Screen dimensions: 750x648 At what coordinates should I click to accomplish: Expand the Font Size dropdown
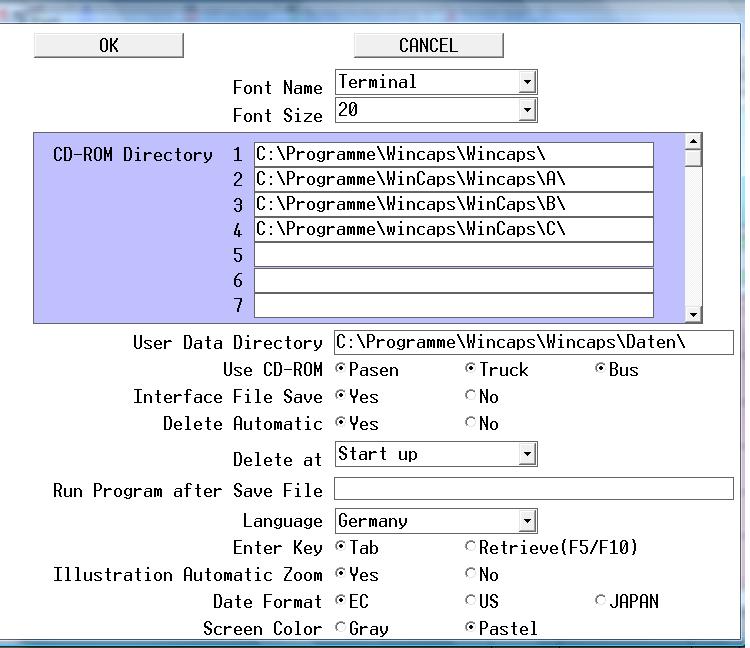pyautogui.click(x=527, y=110)
